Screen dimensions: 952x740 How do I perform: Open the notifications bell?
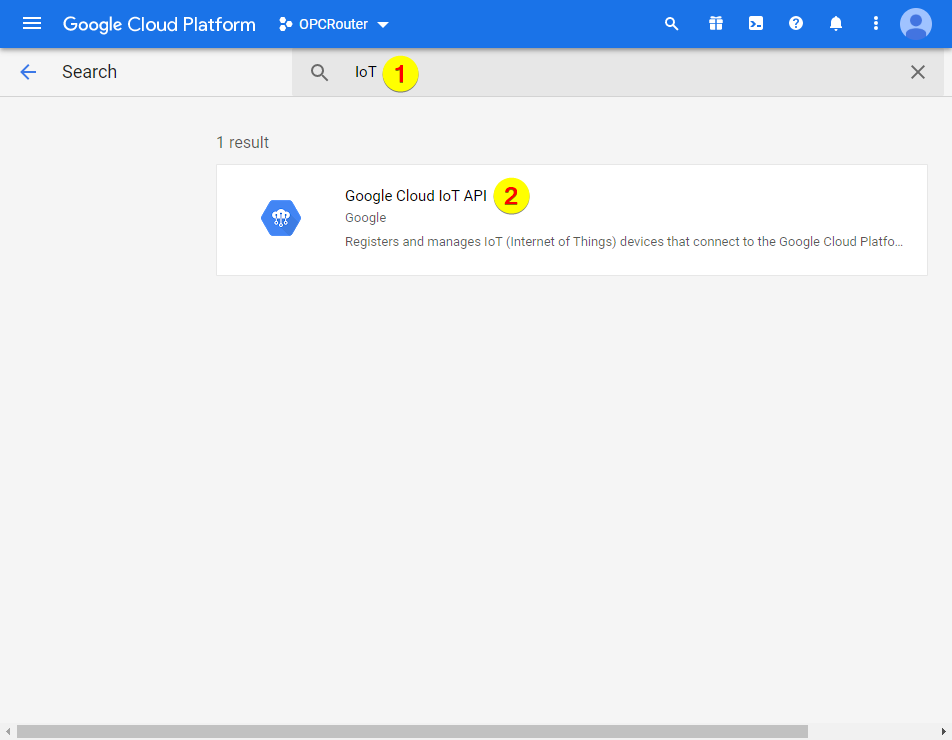[835, 23]
